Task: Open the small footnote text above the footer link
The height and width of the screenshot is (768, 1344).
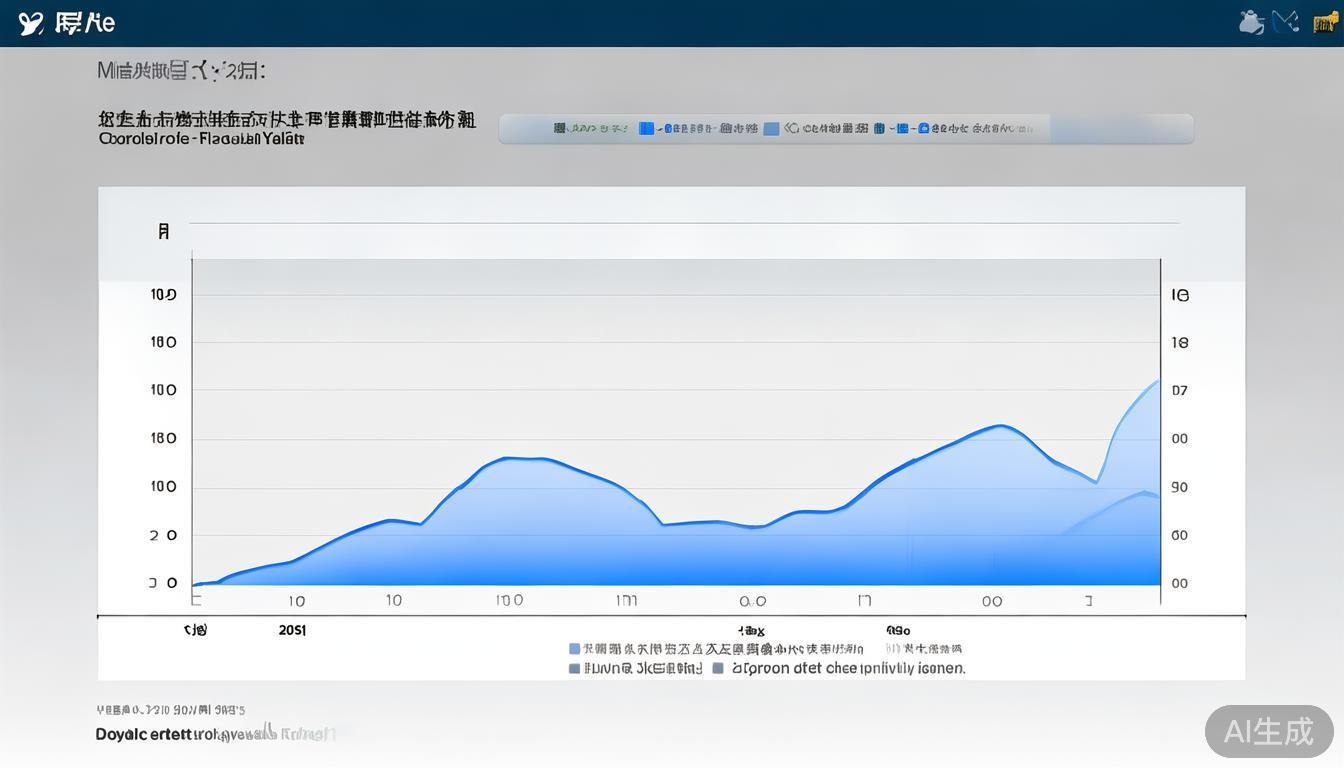Action: coord(170,709)
